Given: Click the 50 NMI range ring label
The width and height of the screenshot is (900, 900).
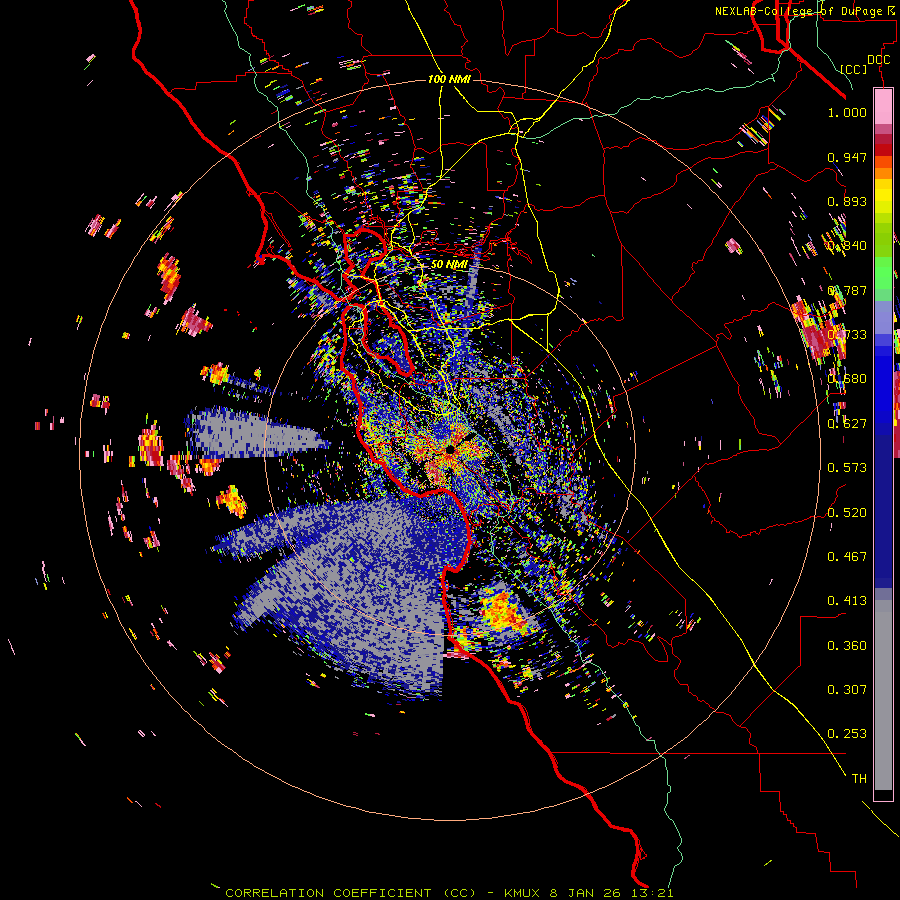Looking at the screenshot, I should pos(449,265).
